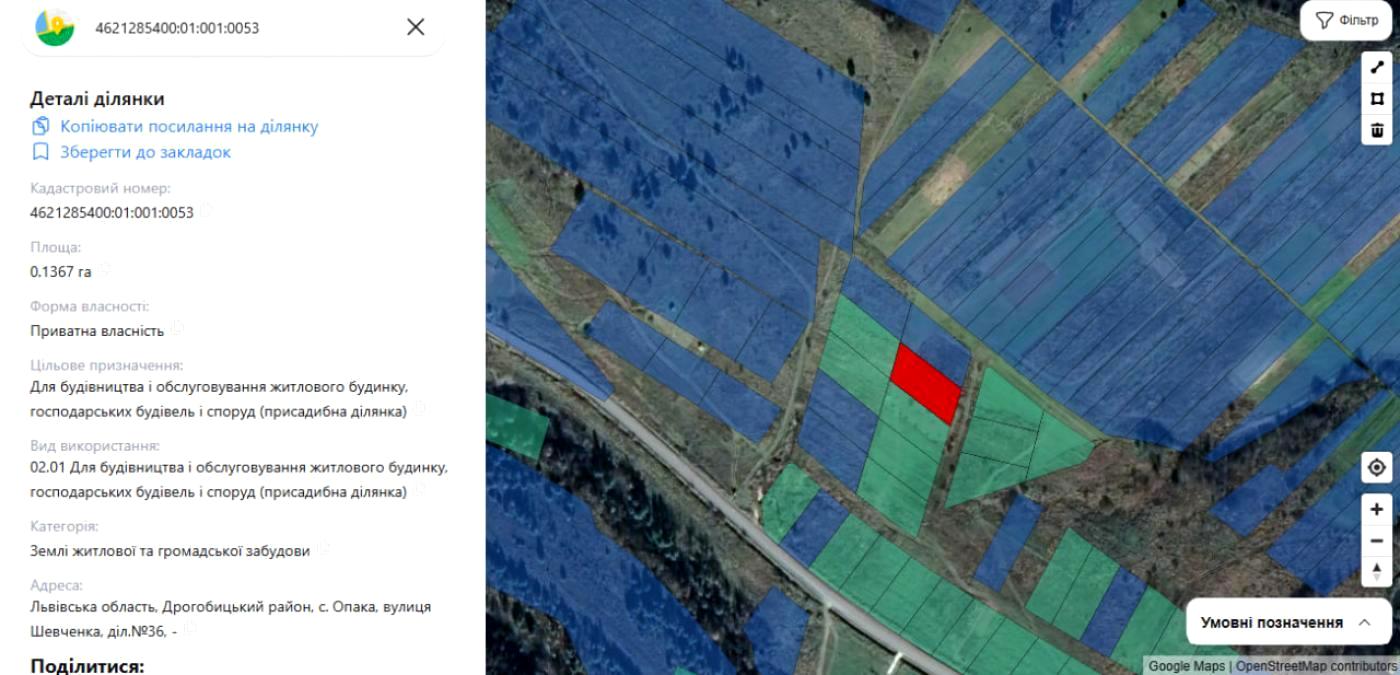Click the cadastral number search field
Viewport: 1400px width, 675px height.
point(240,28)
